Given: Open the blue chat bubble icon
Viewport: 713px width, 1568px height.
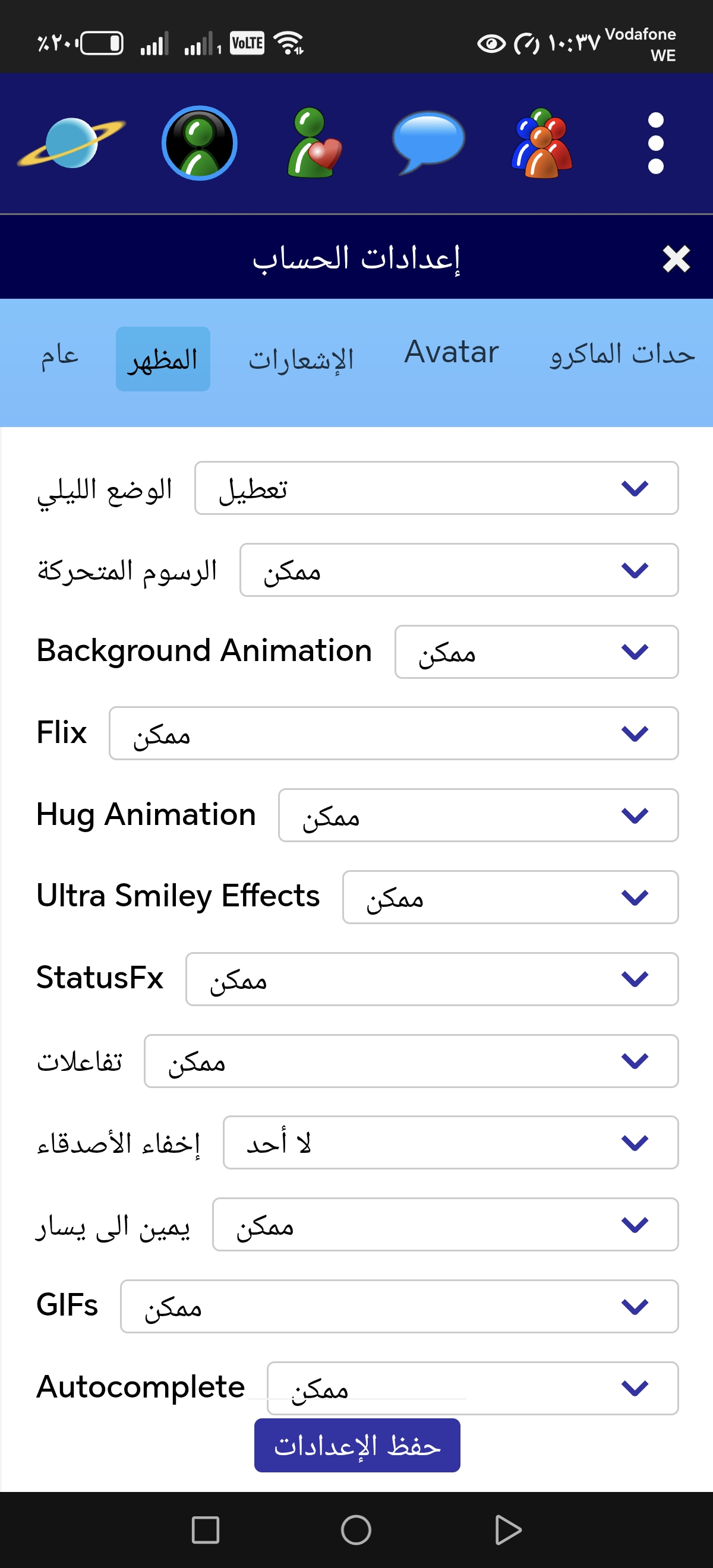Looking at the screenshot, I should tap(428, 143).
